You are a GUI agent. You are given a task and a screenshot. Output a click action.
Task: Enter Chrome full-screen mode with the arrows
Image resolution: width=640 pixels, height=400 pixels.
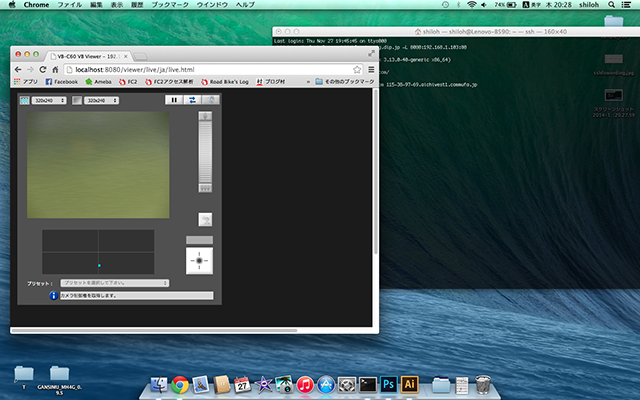[x=371, y=53]
